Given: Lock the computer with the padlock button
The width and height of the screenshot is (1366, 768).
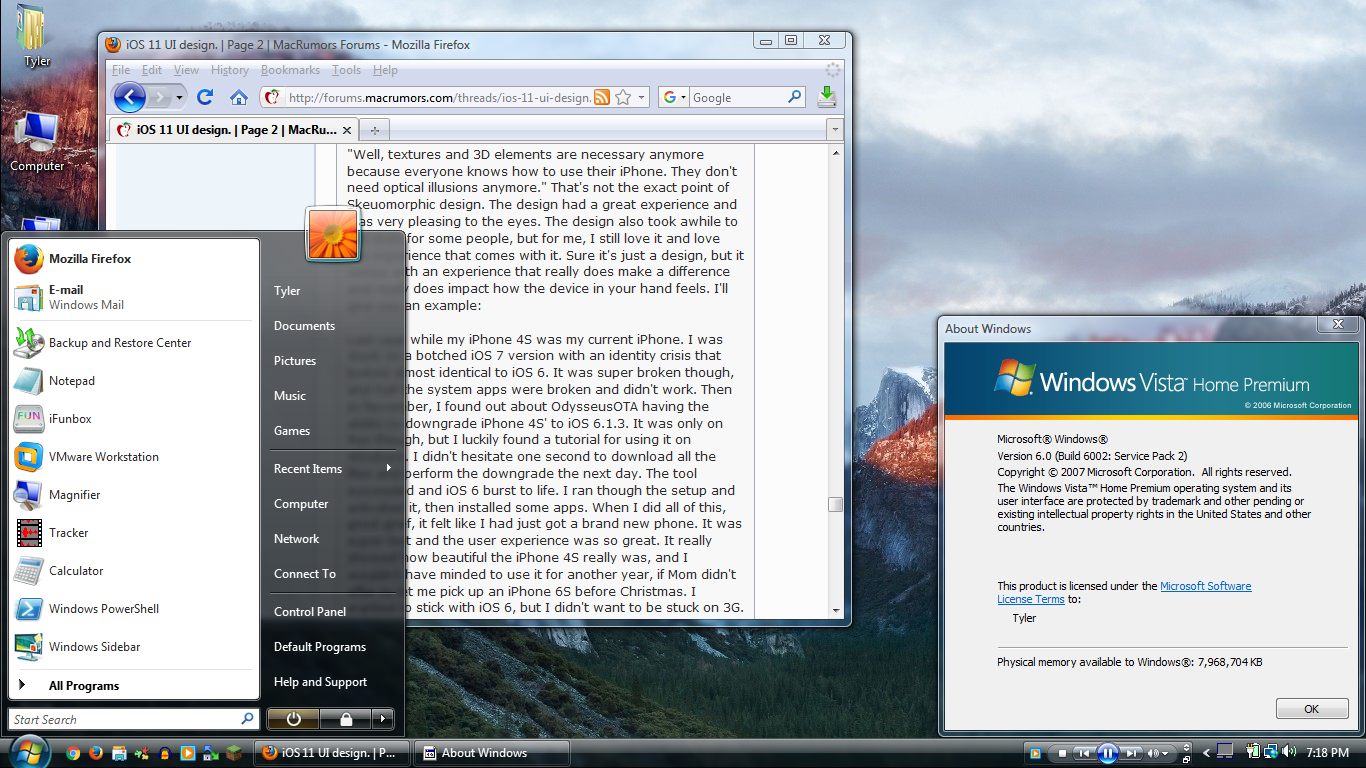Looking at the screenshot, I should click(x=345, y=719).
